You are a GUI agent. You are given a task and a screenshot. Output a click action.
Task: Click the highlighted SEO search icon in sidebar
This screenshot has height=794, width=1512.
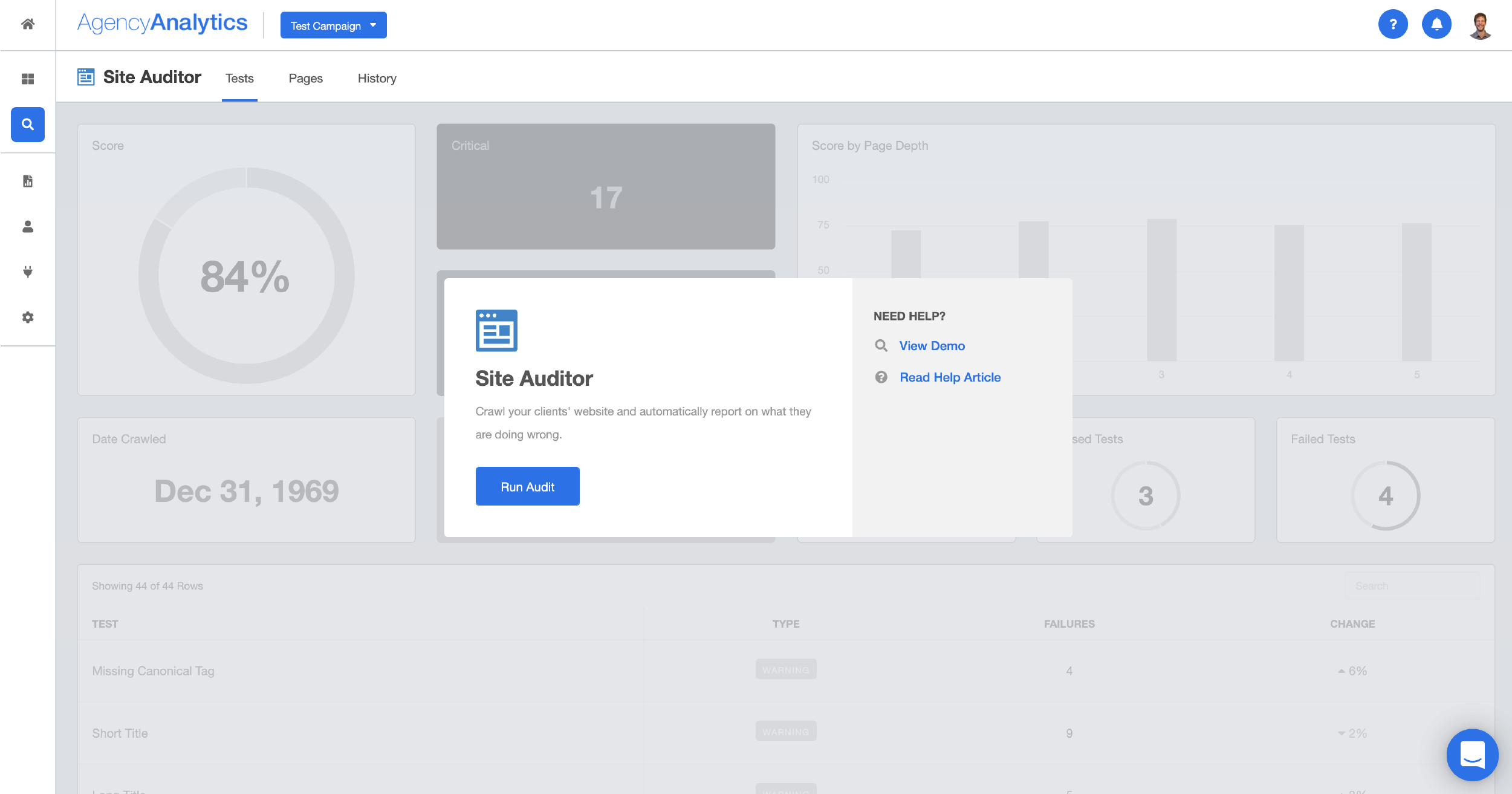[27, 125]
